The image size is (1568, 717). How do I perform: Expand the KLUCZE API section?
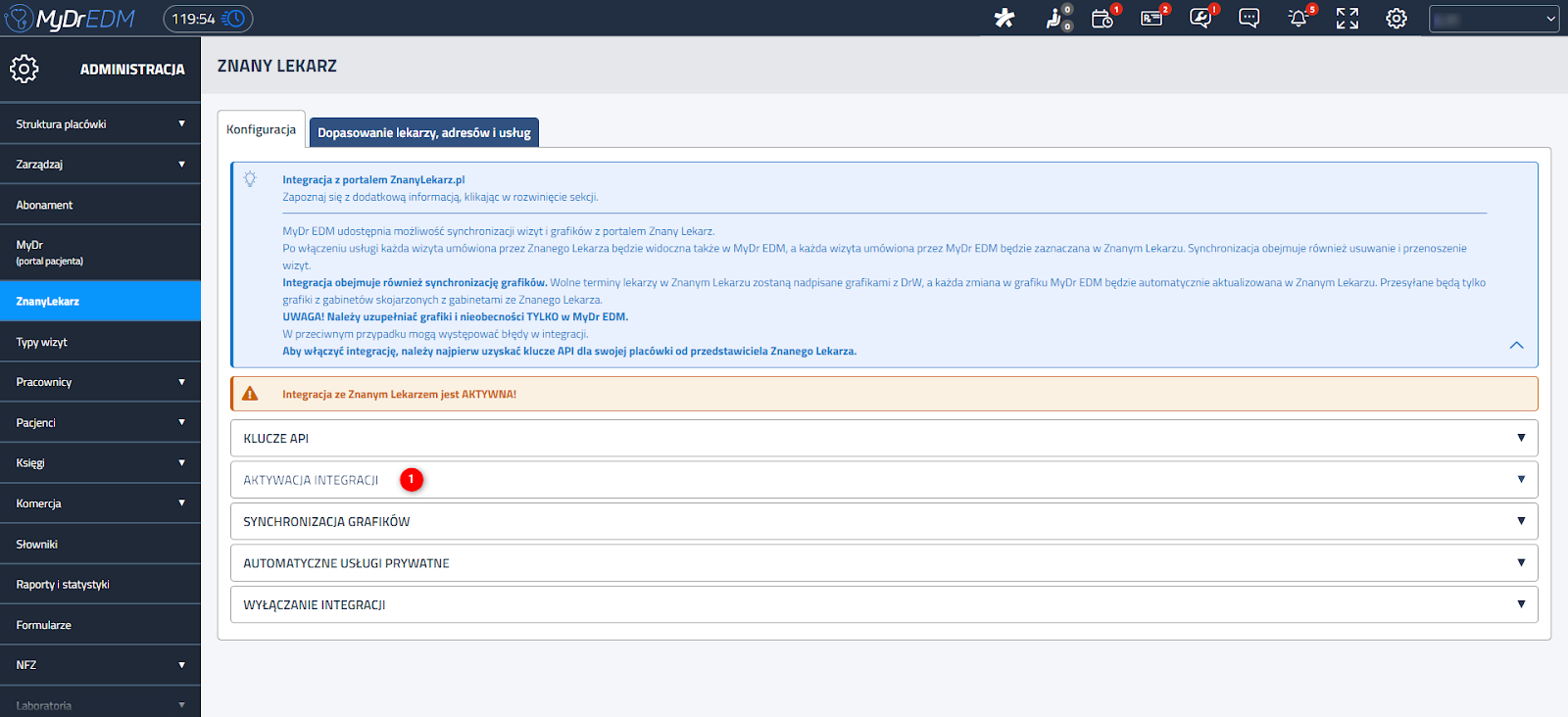[883, 438]
